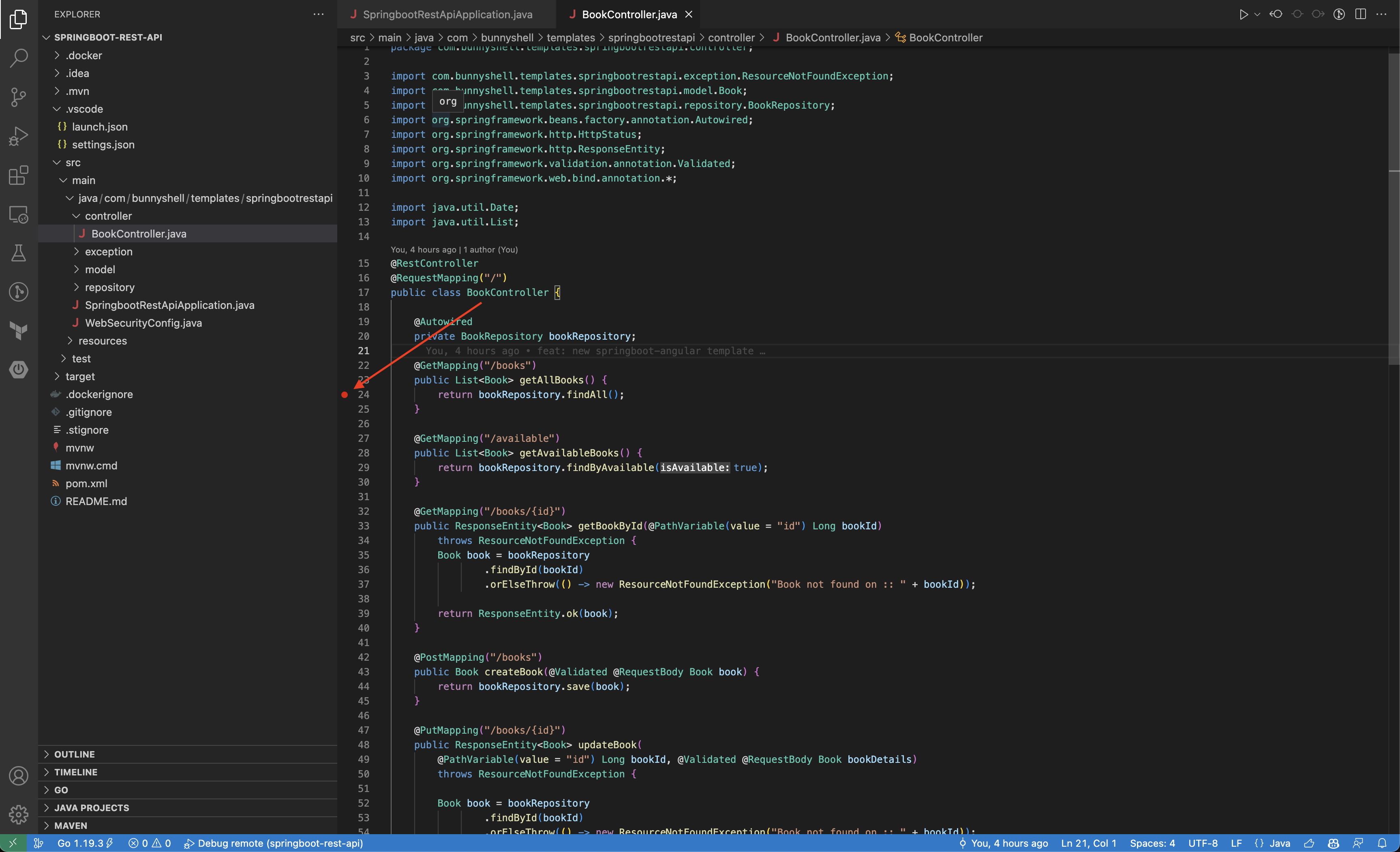
Task: Click the middle open-changes revision icon
Action: coord(1297,14)
